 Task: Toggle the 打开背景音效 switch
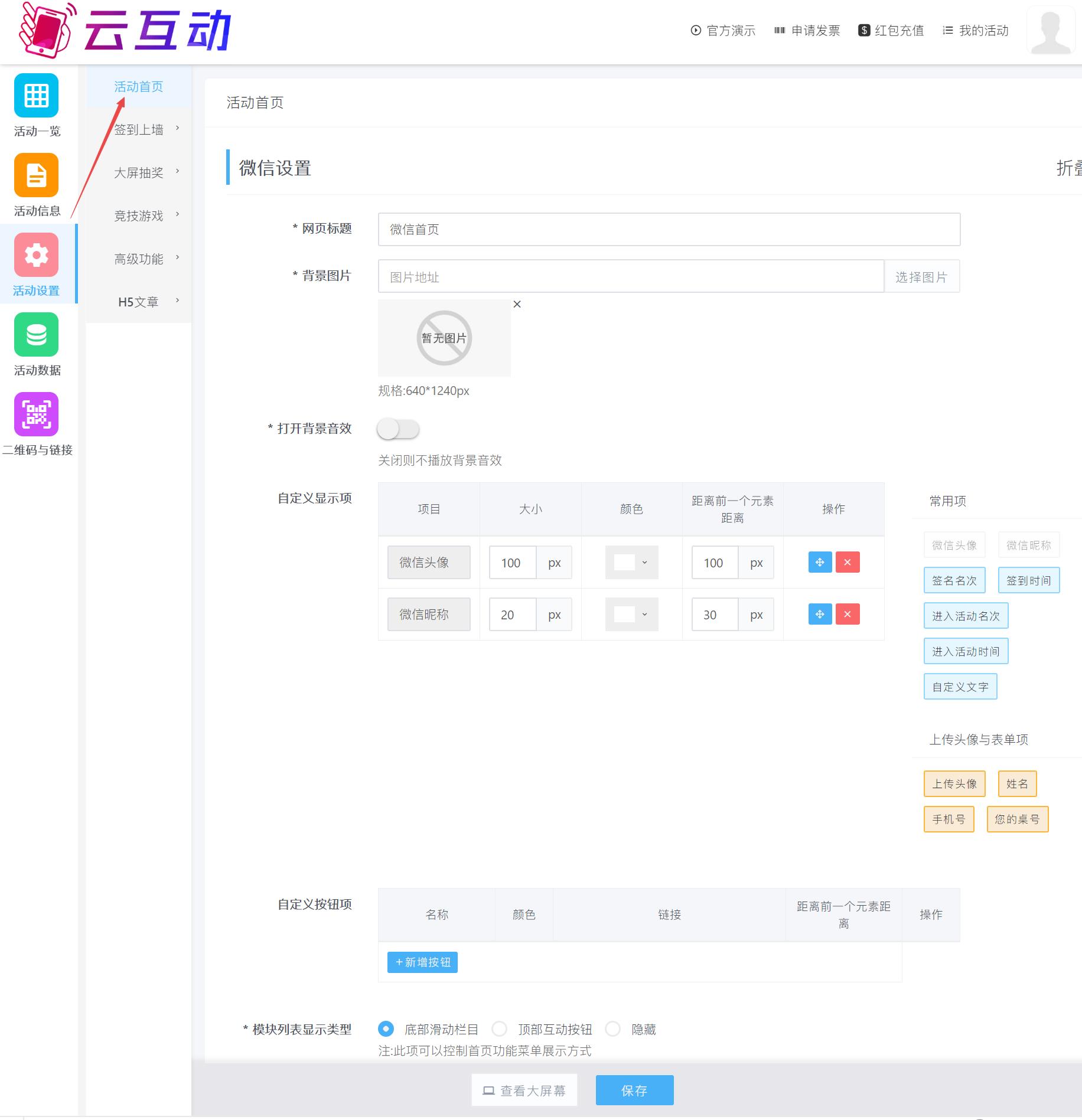click(x=398, y=429)
